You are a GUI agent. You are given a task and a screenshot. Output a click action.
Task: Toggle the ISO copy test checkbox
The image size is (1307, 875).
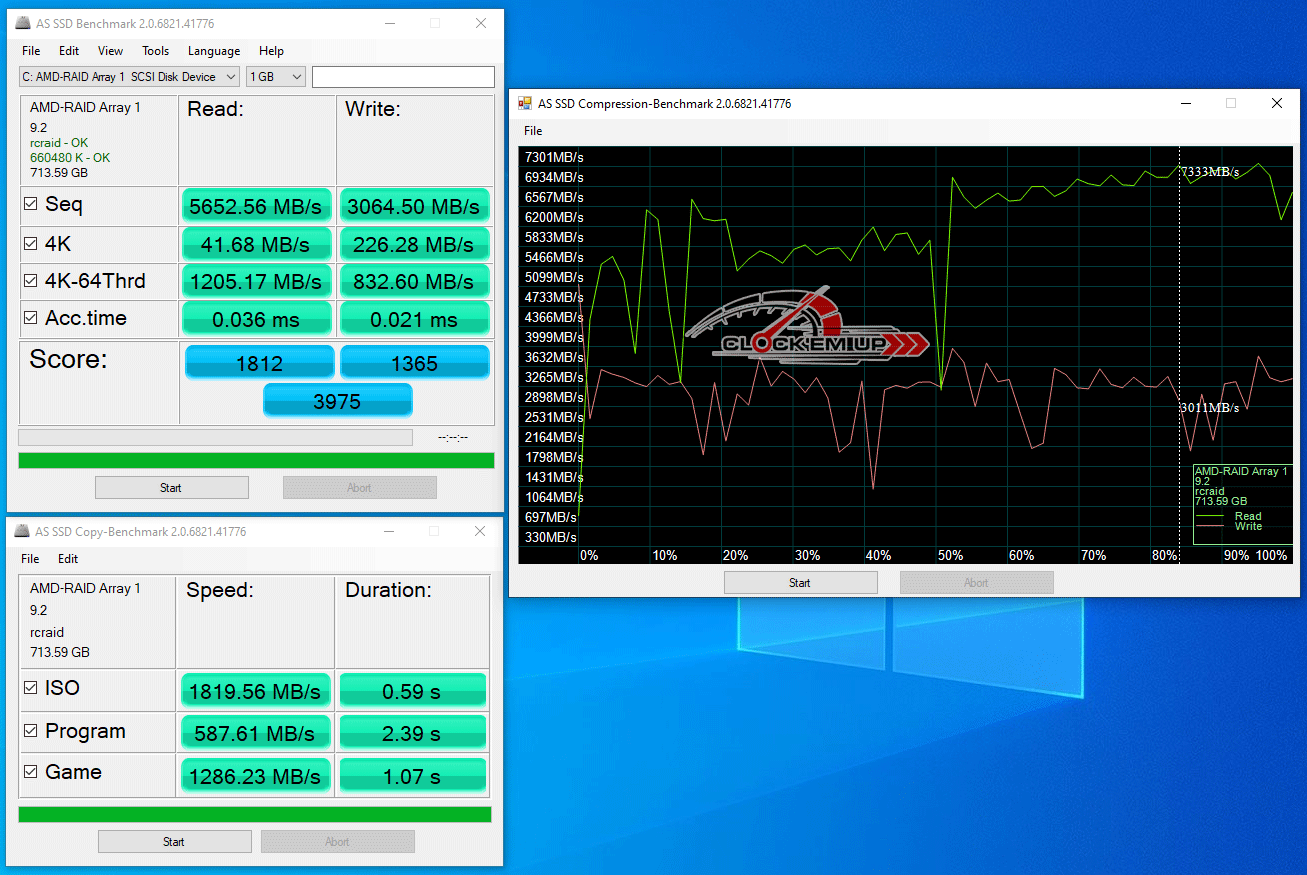(31, 688)
